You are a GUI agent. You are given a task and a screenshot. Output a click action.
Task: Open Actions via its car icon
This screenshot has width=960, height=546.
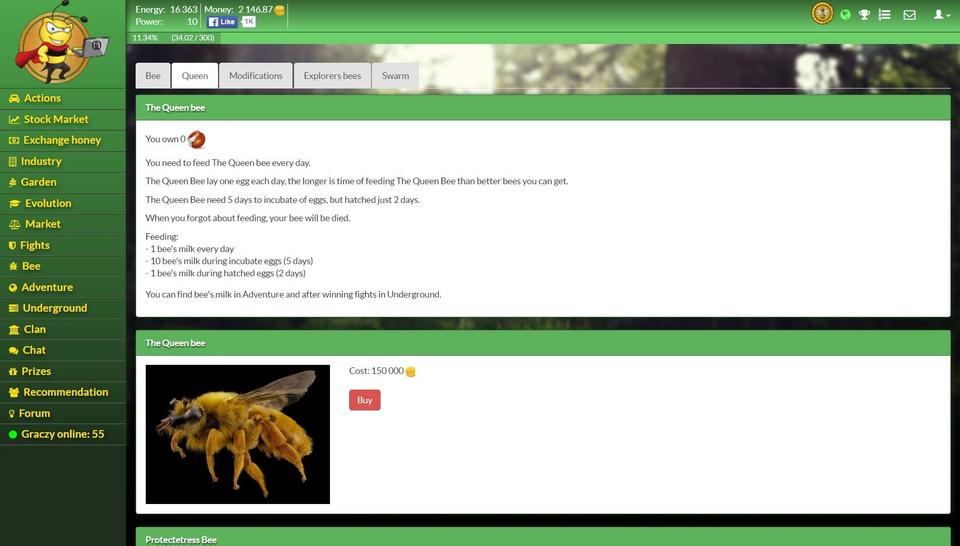coord(14,99)
